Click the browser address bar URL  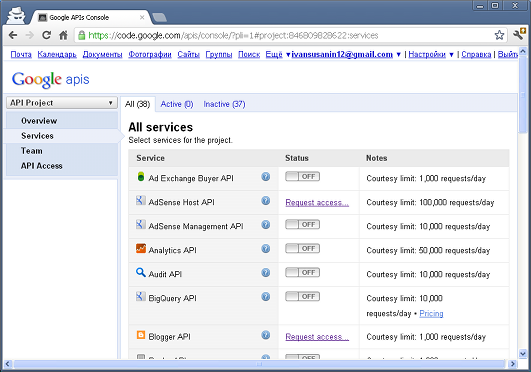click(x=233, y=35)
